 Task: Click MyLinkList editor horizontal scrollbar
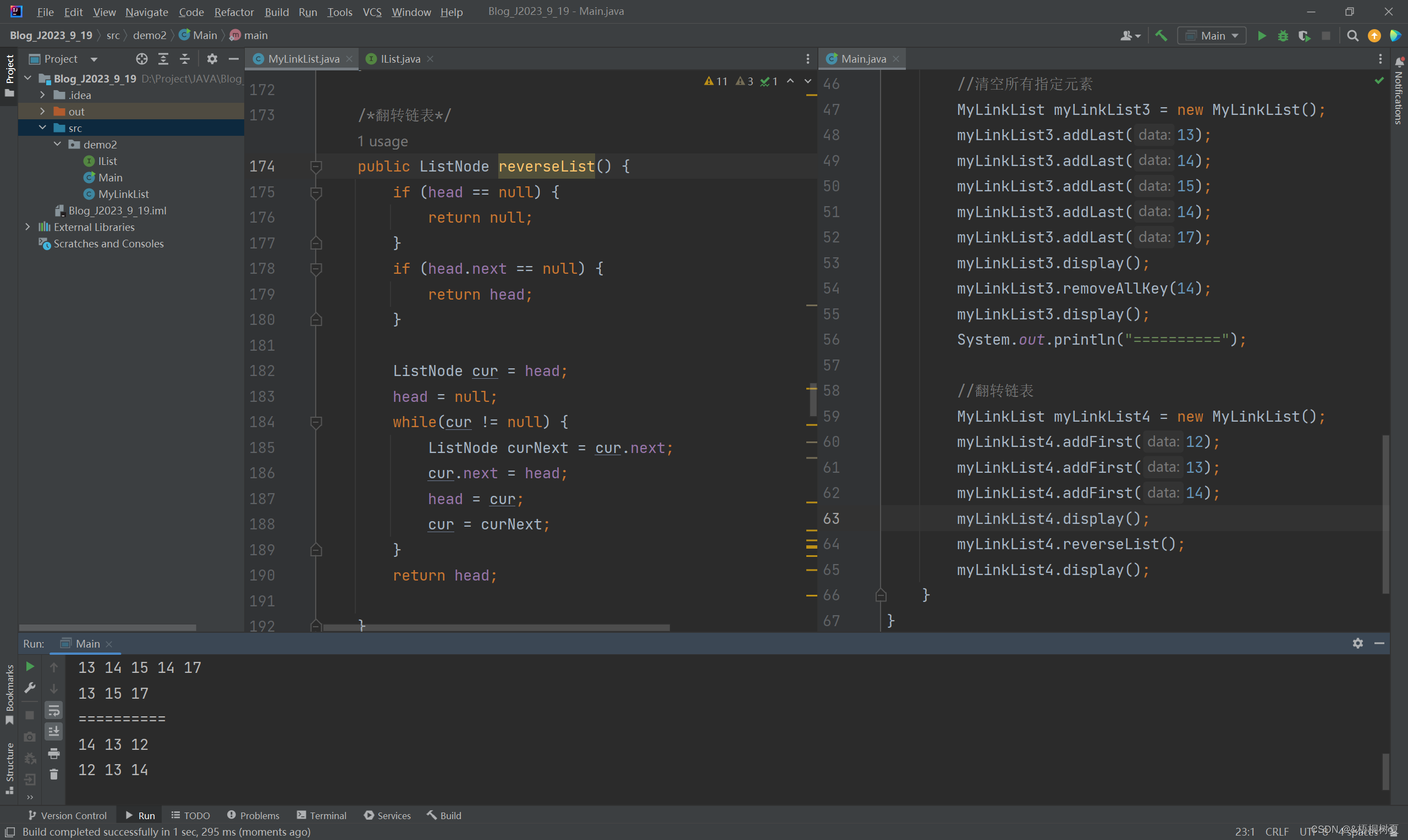[496, 627]
